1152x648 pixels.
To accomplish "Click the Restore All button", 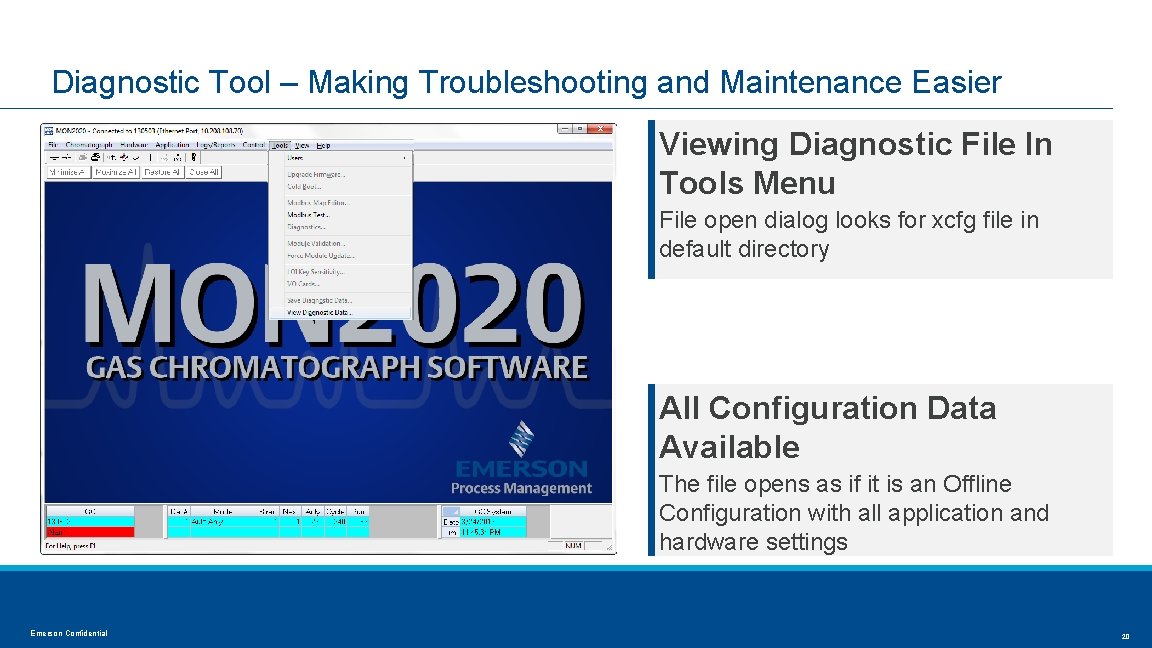I will click(162, 172).
